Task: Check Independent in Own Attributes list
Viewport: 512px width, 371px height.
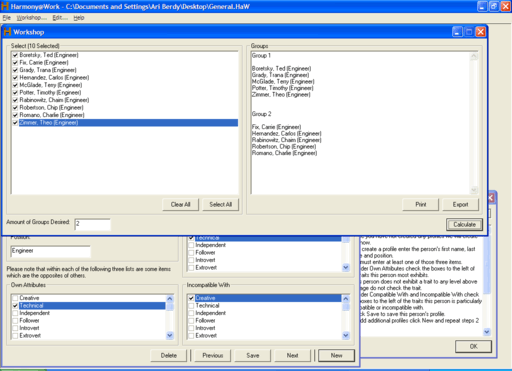Action: 15,313
